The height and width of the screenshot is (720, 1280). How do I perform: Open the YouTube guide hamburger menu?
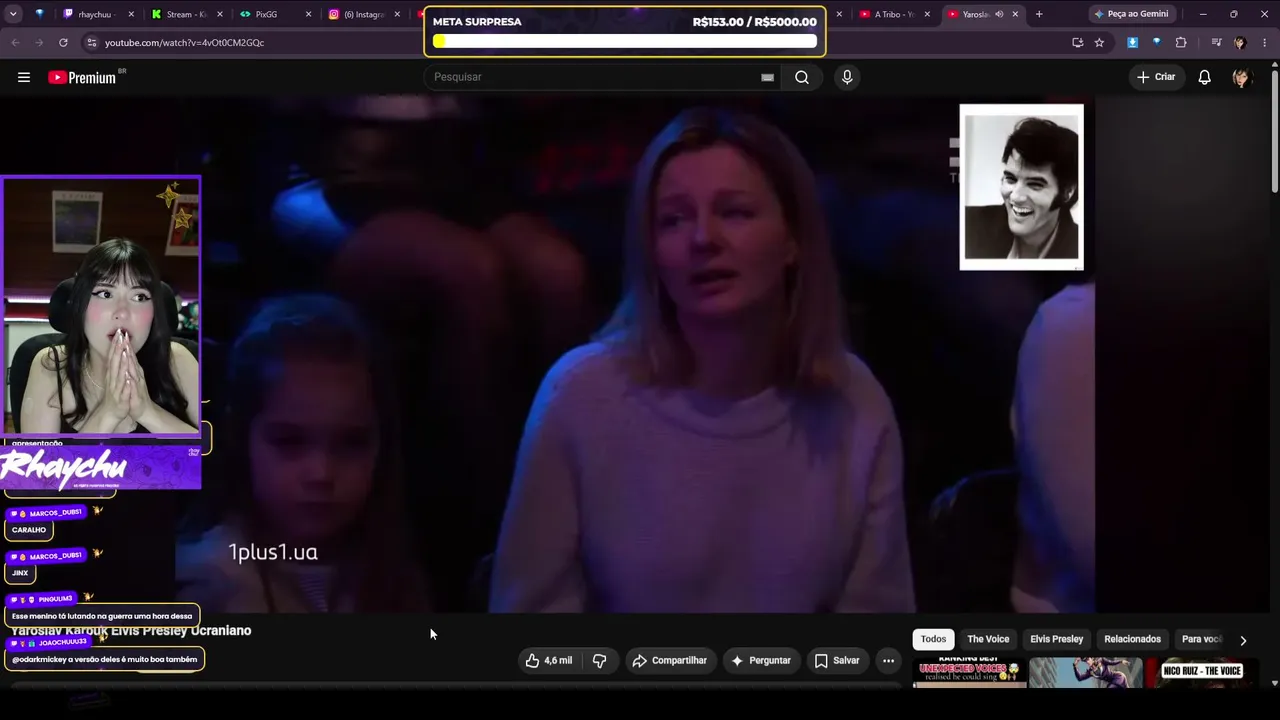pos(24,77)
